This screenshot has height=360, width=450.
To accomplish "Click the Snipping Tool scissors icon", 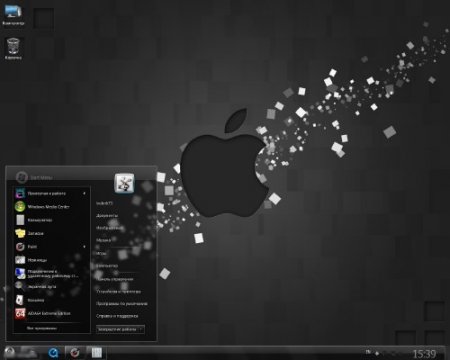I will coord(20,260).
